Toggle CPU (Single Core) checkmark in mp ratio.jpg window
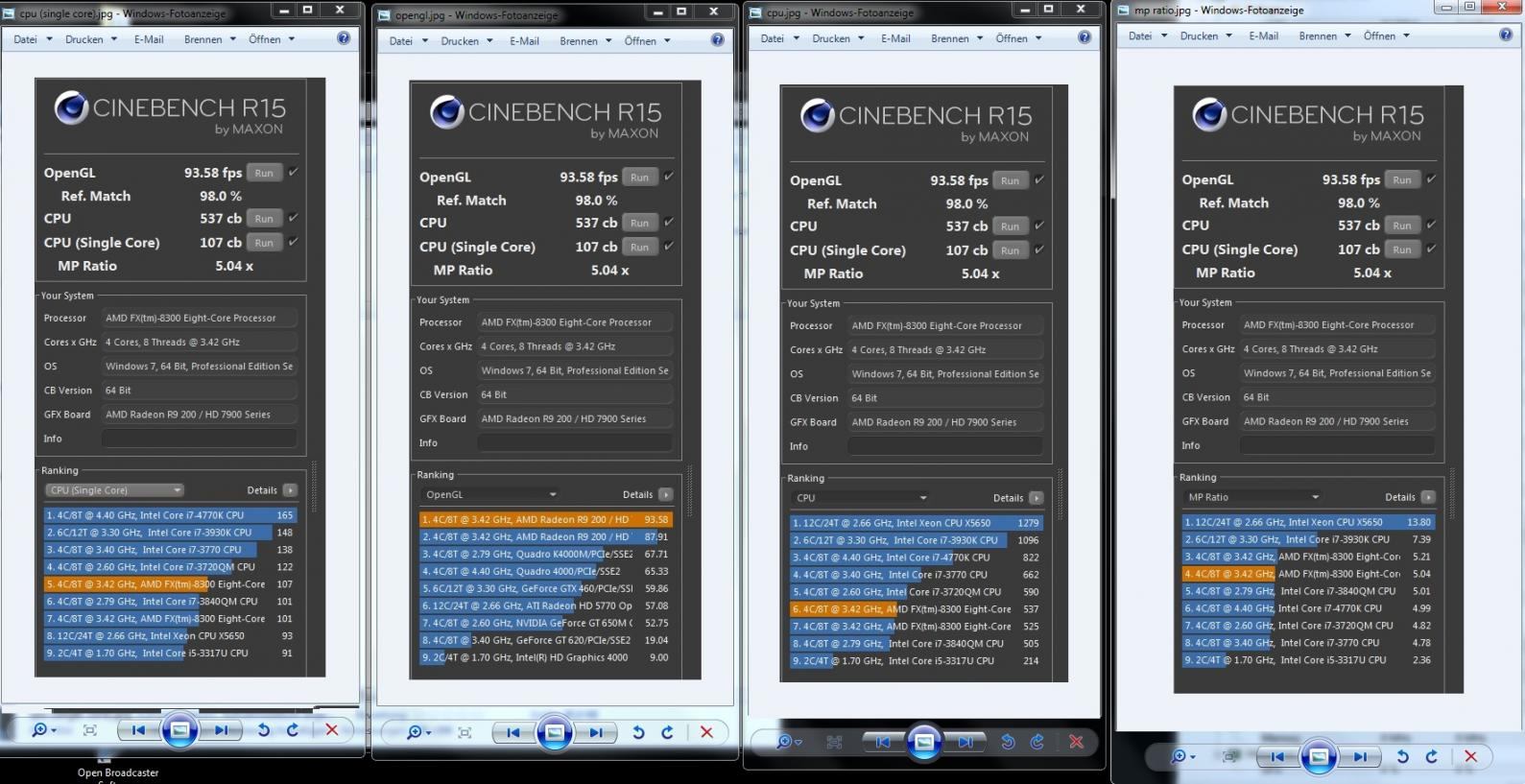The width and height of the screenshot is (1525, 784). point(1430,249)
